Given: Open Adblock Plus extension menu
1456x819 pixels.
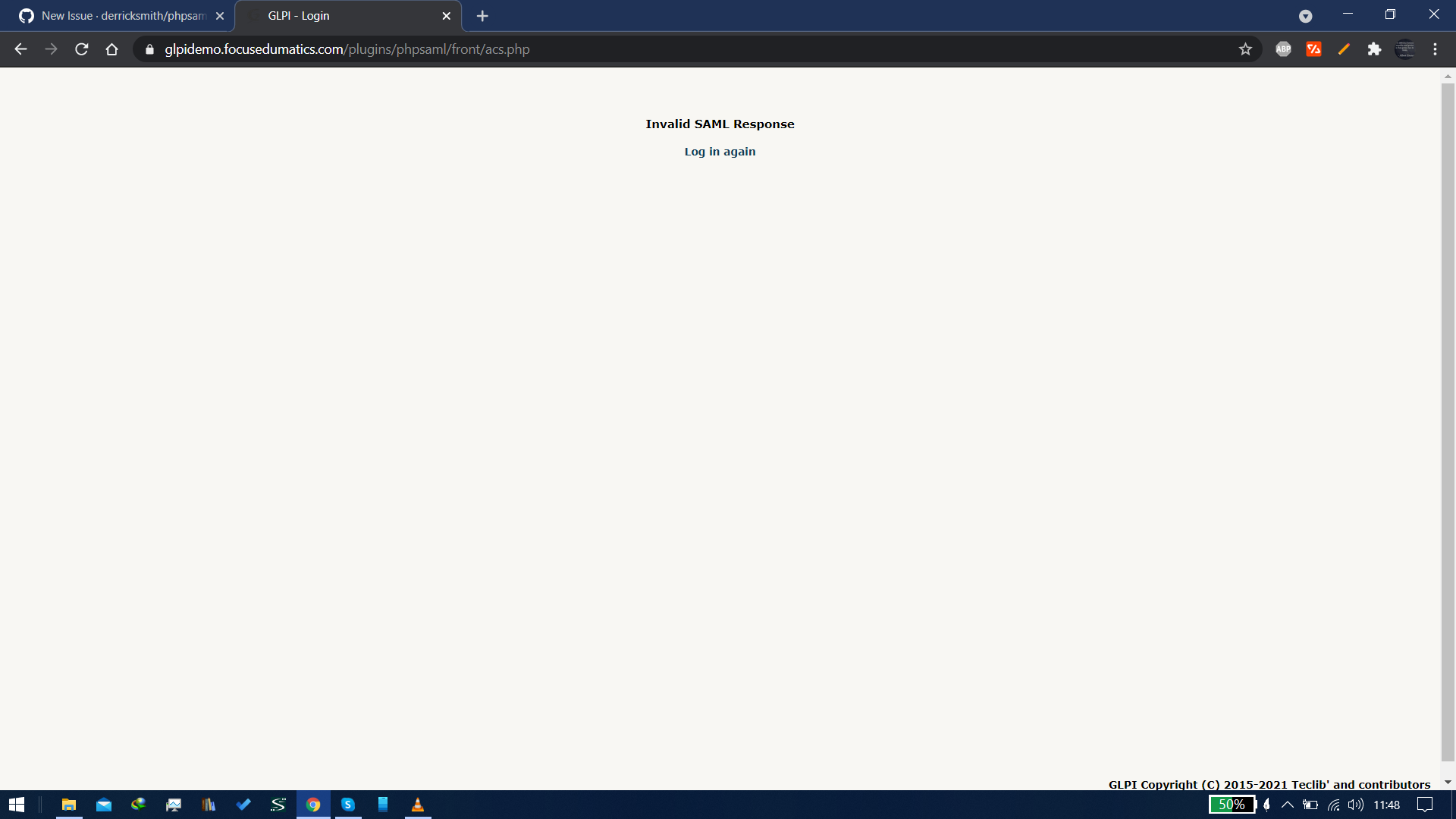Looking at the screenshot, I should click(x=1283, y=49).
